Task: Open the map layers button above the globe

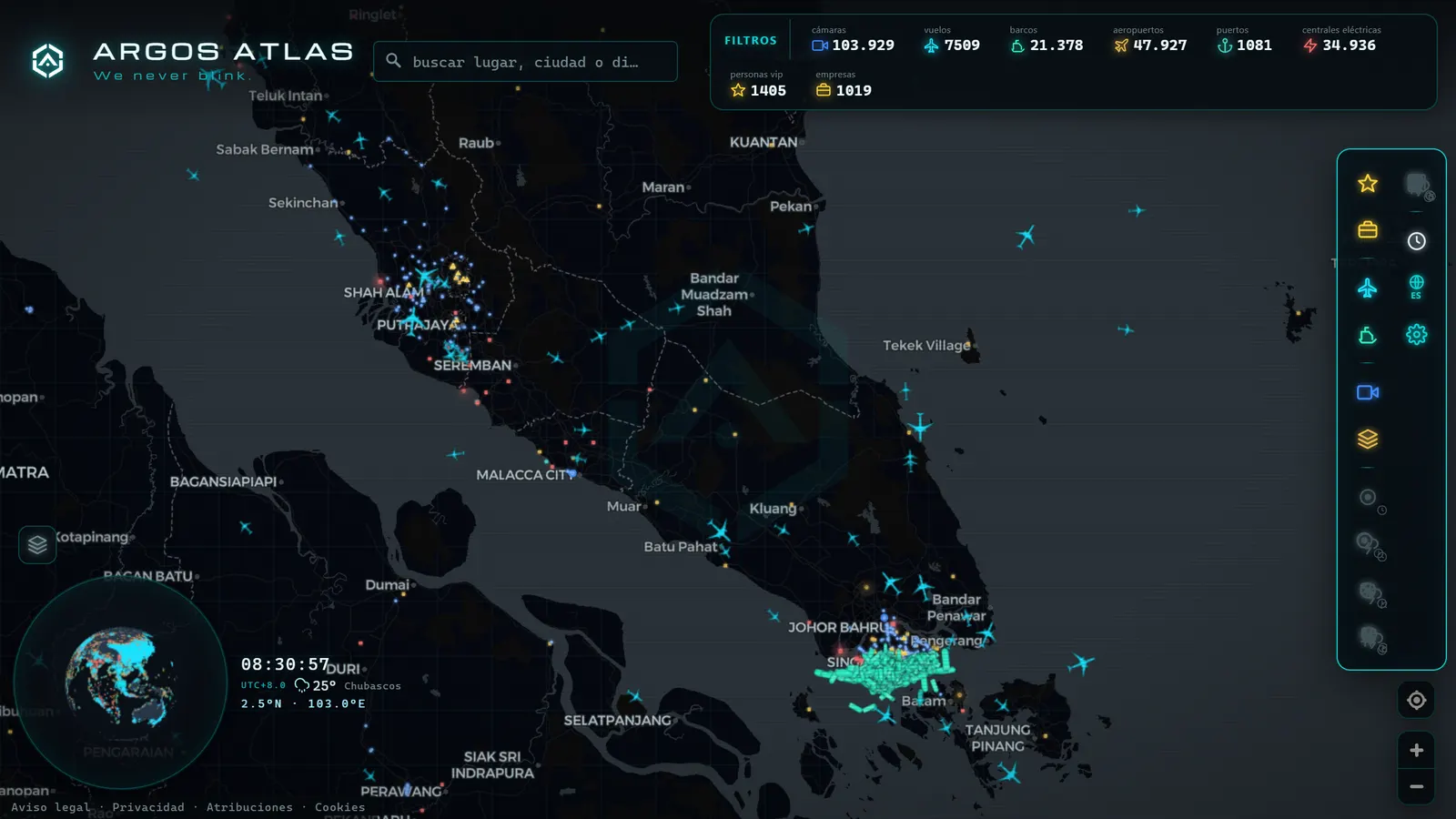Action: 37,545
